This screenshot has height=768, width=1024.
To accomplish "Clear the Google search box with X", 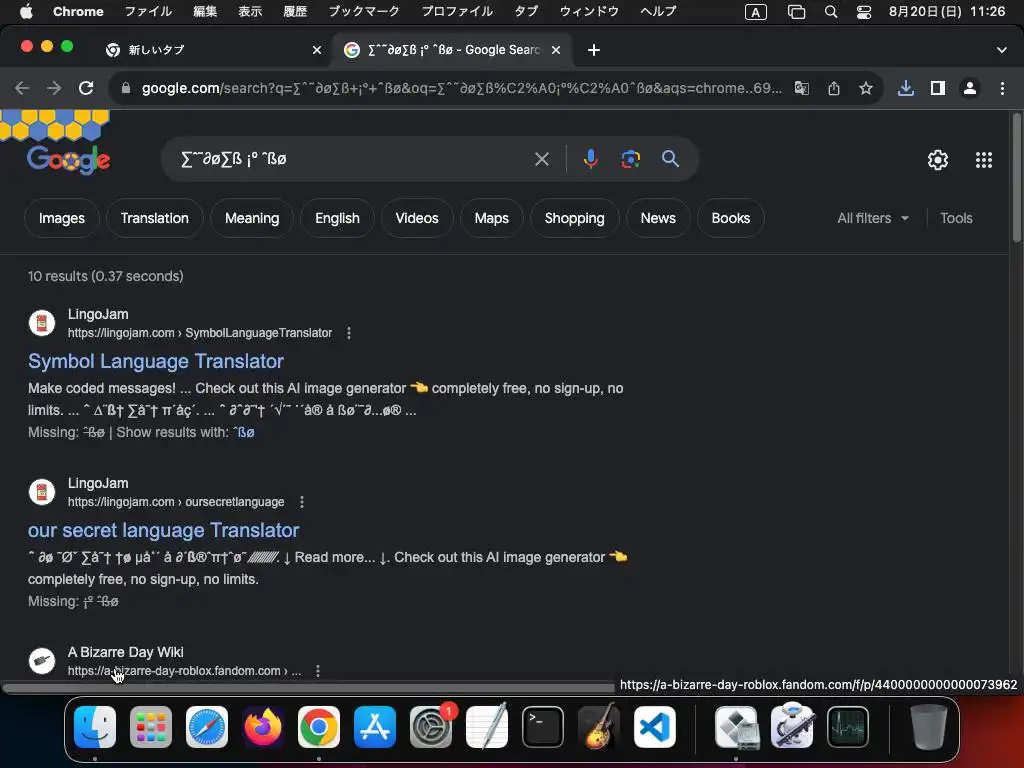I will (541, 159).
